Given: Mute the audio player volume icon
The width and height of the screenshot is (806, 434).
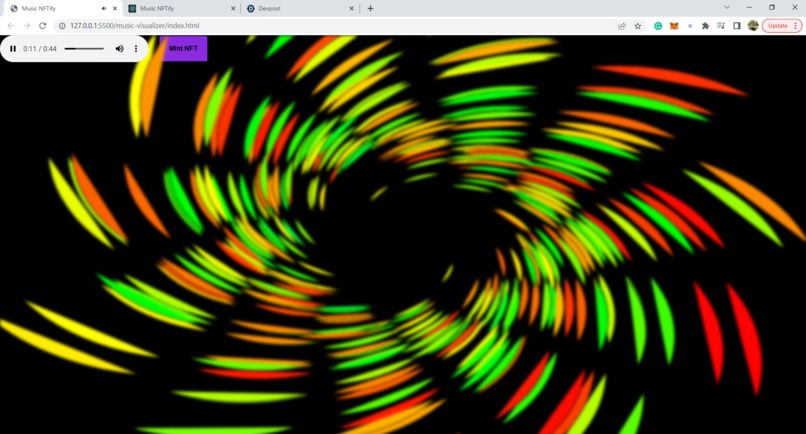Looking at the screenshot, I should point(119,49).
